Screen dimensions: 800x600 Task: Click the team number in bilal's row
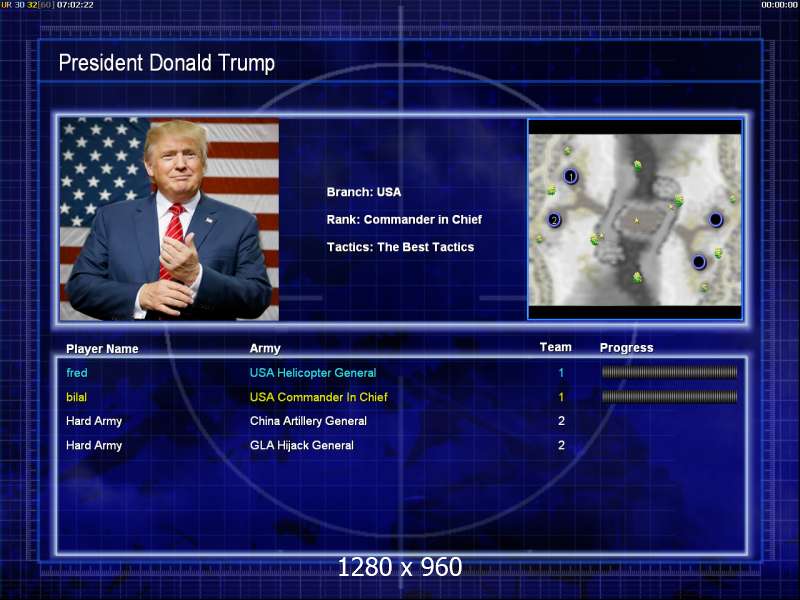click(561, 397)
